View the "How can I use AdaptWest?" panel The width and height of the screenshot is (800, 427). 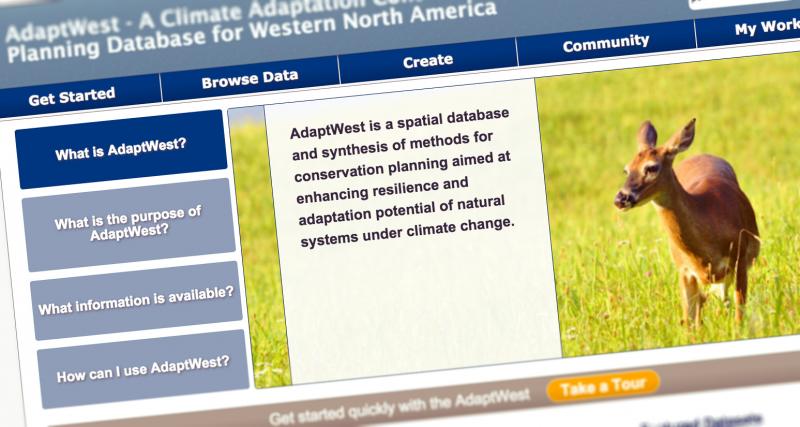click(x=143, y=370)
